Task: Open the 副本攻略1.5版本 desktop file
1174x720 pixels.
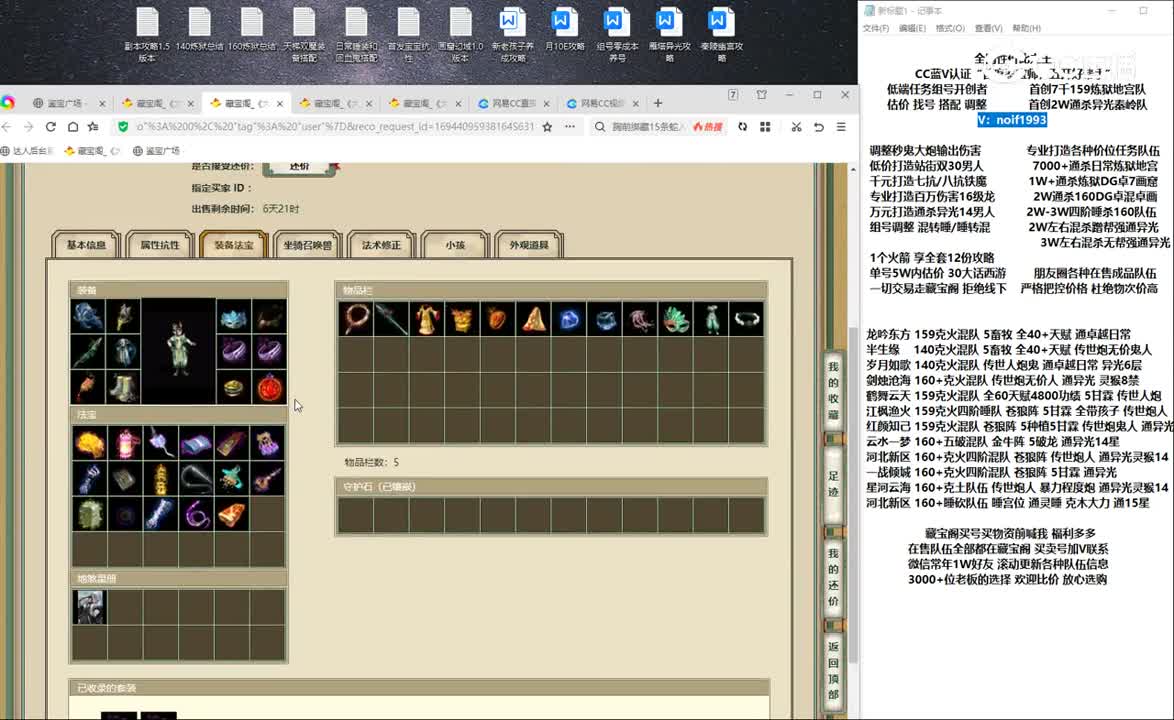Action: pos(147,34)
